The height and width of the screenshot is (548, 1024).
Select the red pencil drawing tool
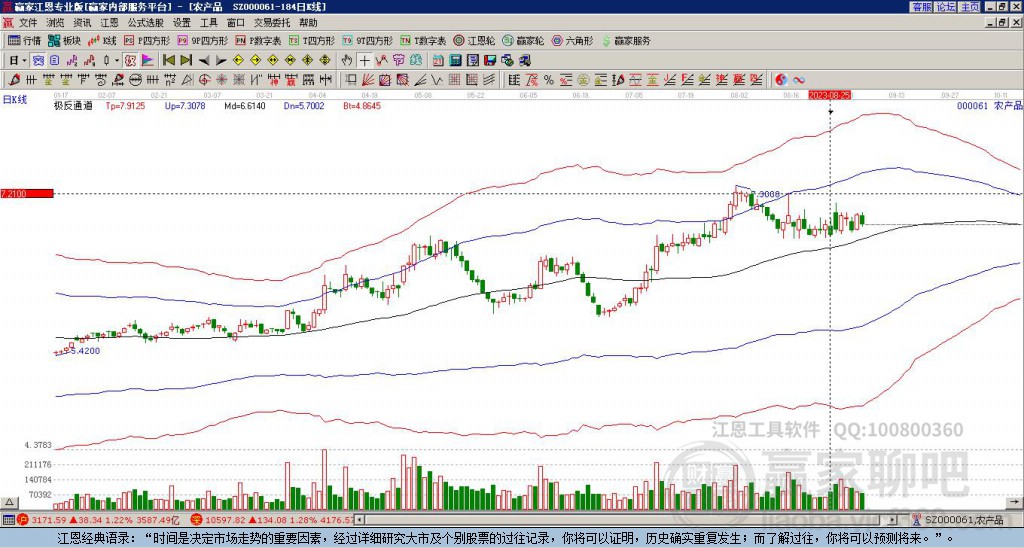pyautogui.click(x=14, y=80)
